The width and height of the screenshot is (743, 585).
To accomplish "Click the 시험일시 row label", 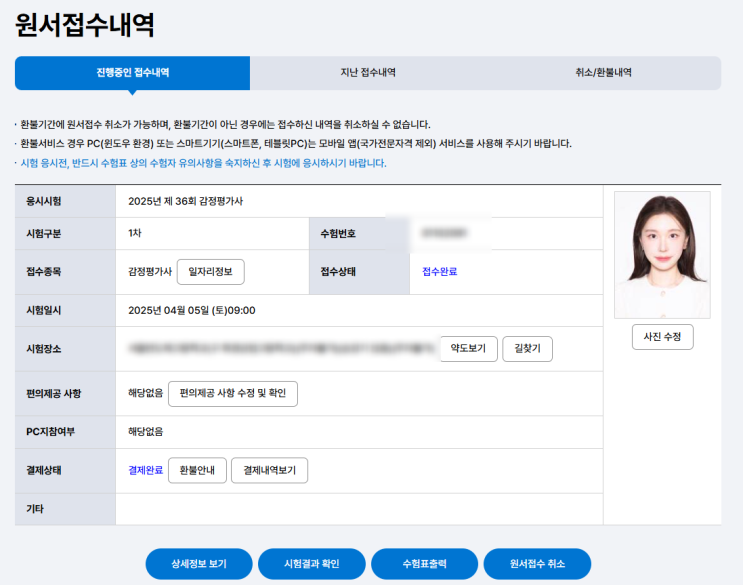I will 44,311.
